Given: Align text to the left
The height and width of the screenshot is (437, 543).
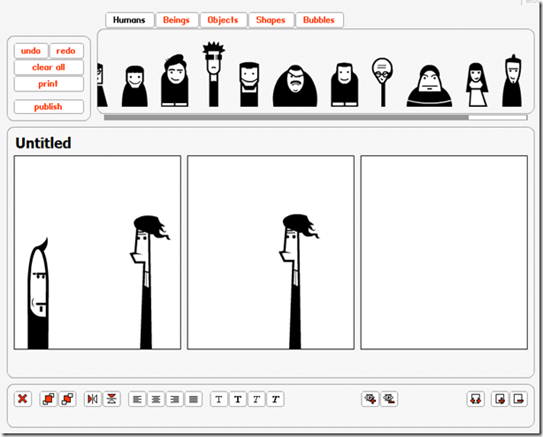Looking at the screenshot, I should click(137, 399).
